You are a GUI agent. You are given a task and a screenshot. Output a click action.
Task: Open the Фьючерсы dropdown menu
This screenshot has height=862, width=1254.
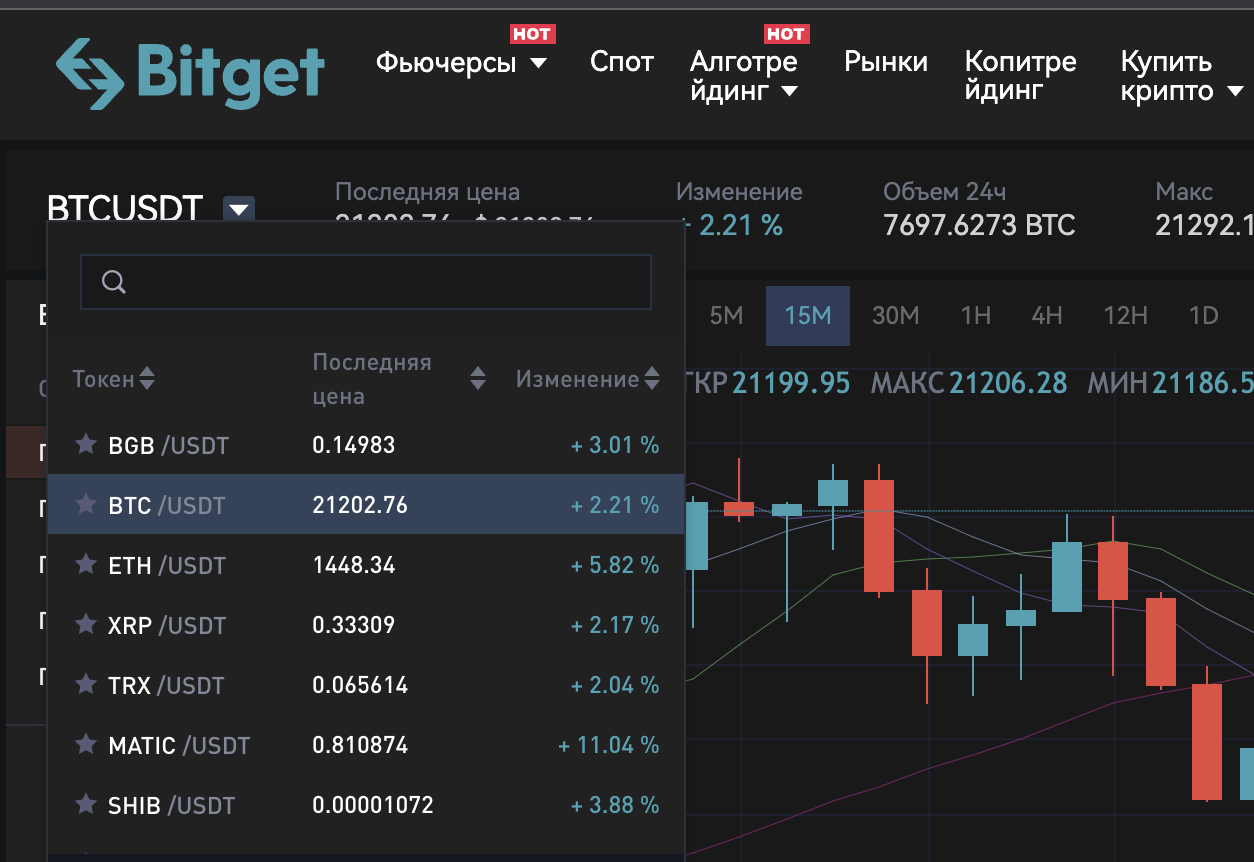(462, 63)
